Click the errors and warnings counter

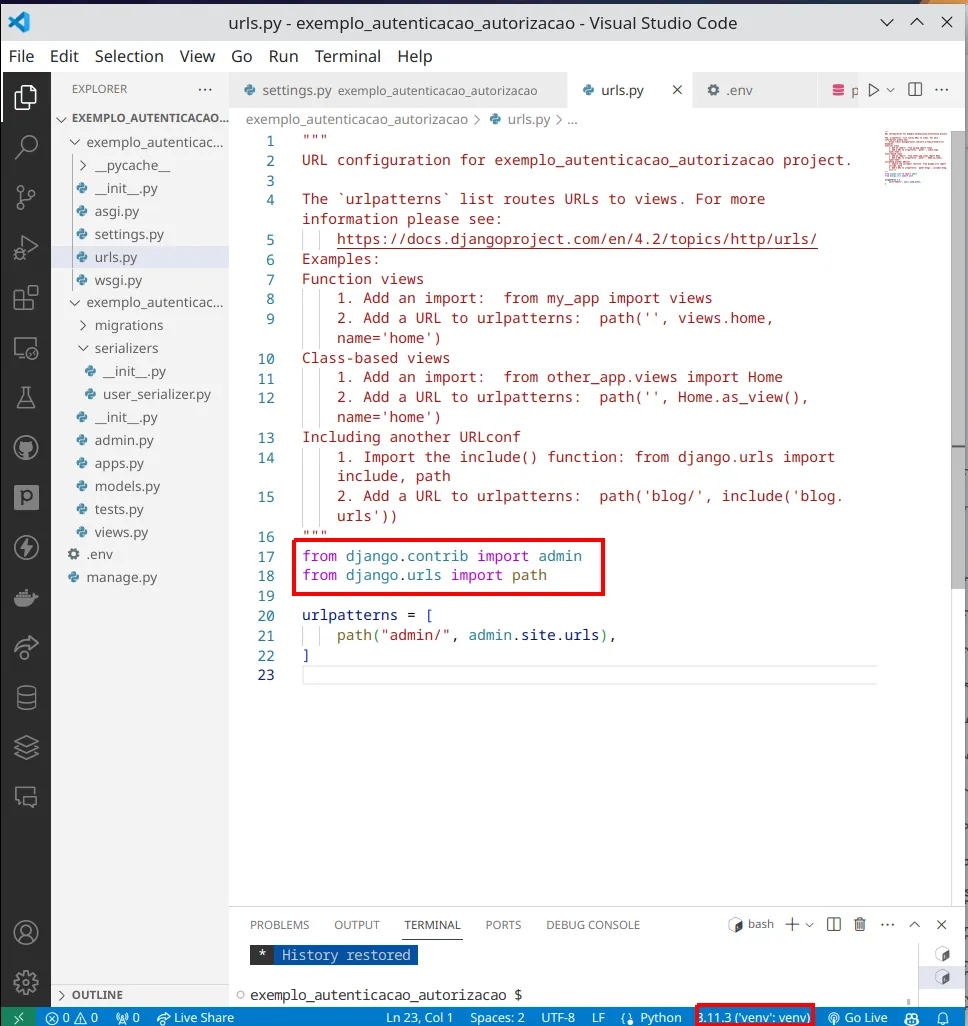[x=72, y=1017]
